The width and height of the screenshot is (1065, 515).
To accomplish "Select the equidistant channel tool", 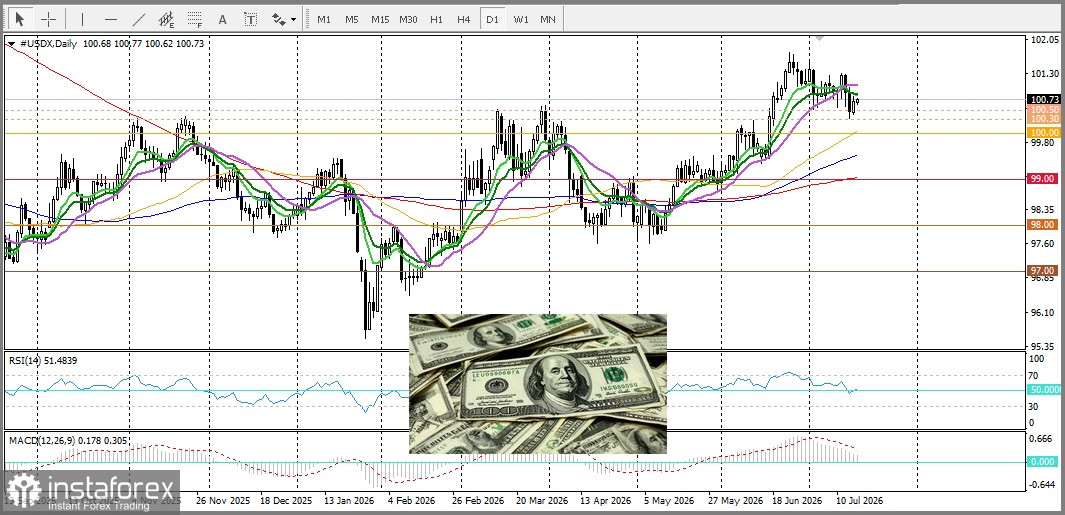I will 166,19.
